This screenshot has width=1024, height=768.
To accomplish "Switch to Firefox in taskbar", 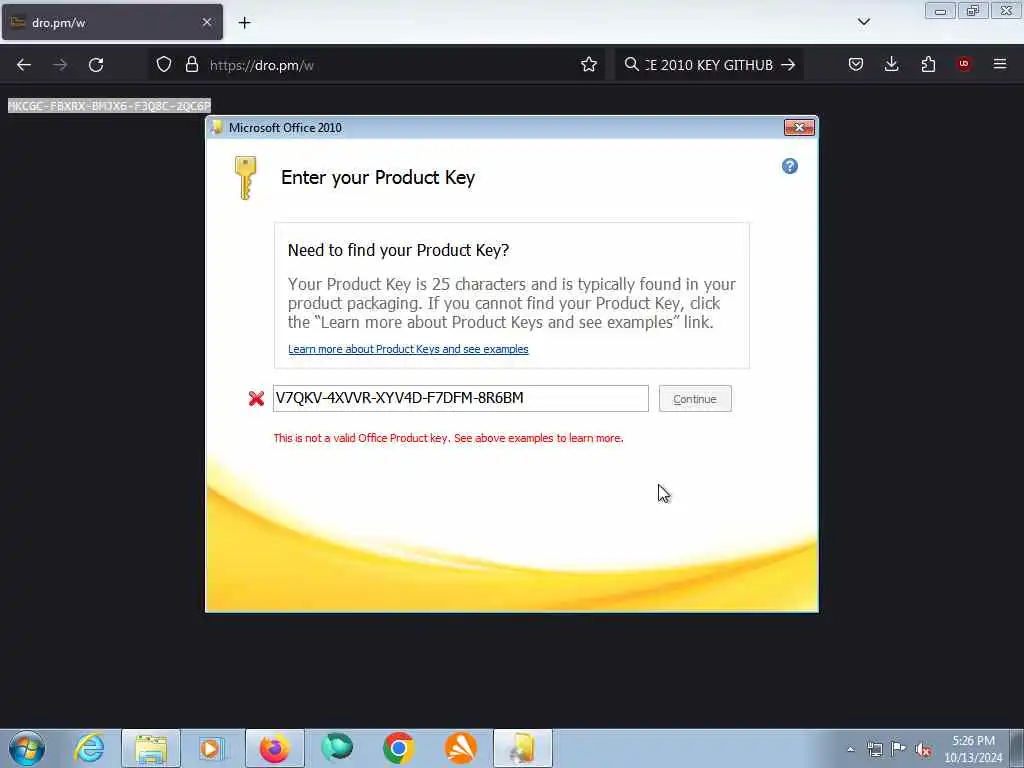I will click(274, 748).
